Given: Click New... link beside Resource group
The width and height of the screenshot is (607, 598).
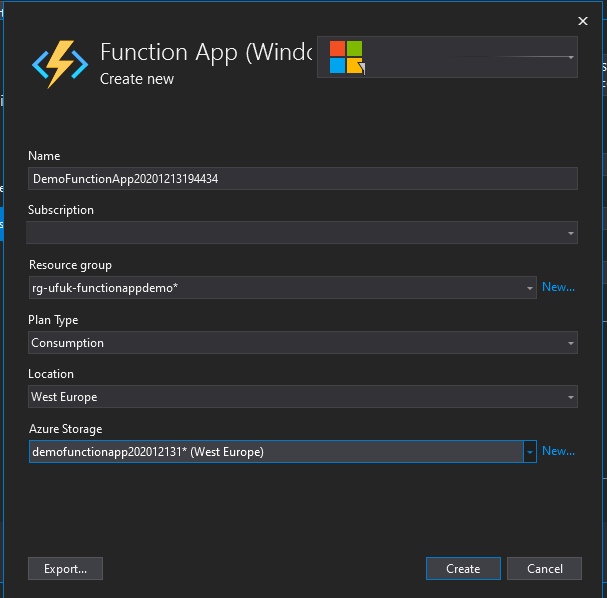Looking at the screenshot, I should point(558,287).
